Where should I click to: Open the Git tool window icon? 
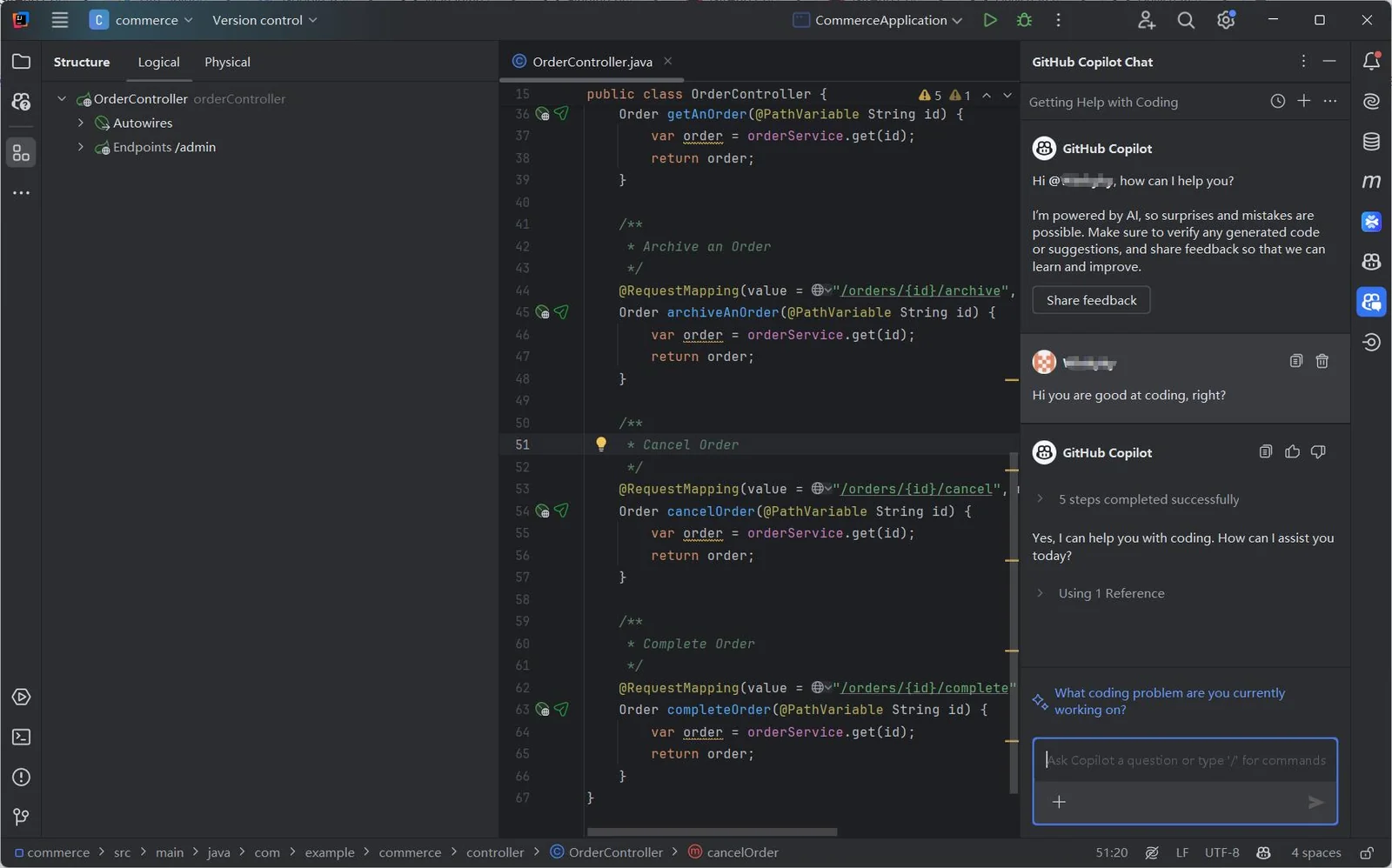pyautogui.click(x=21, y=817)
